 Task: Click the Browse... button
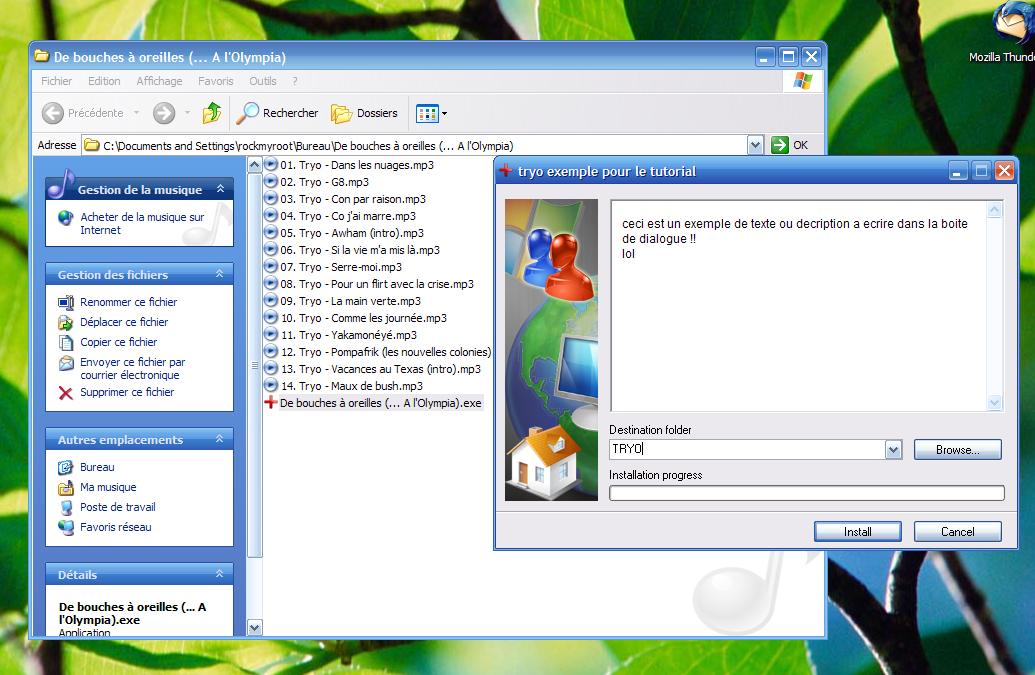(x=957, y=450)
